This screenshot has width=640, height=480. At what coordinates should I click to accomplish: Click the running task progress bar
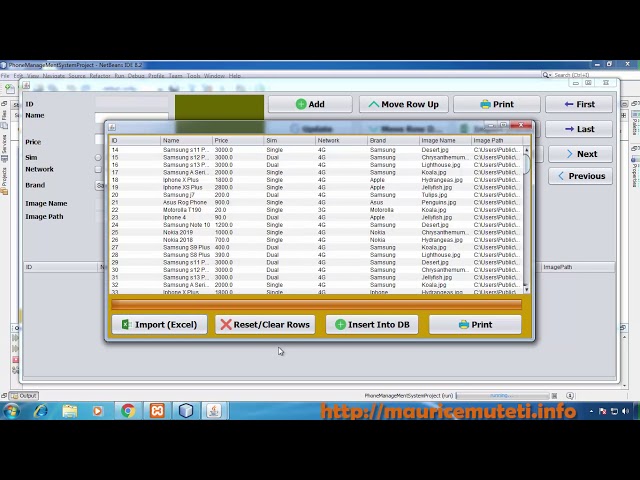coord(502,396)
